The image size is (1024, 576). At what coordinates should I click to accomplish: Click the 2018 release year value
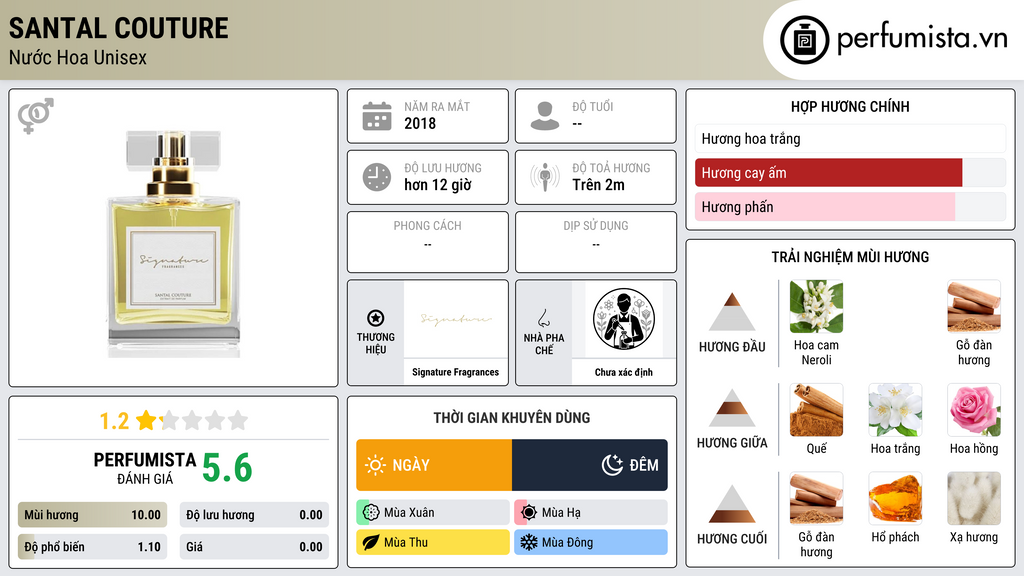point(420,123)
